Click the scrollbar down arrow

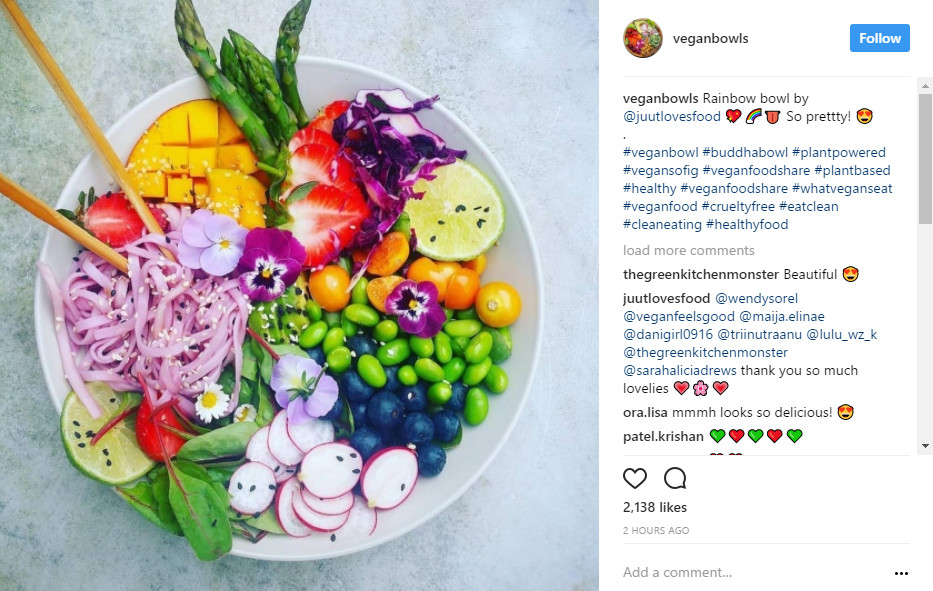tap(925, 446)
